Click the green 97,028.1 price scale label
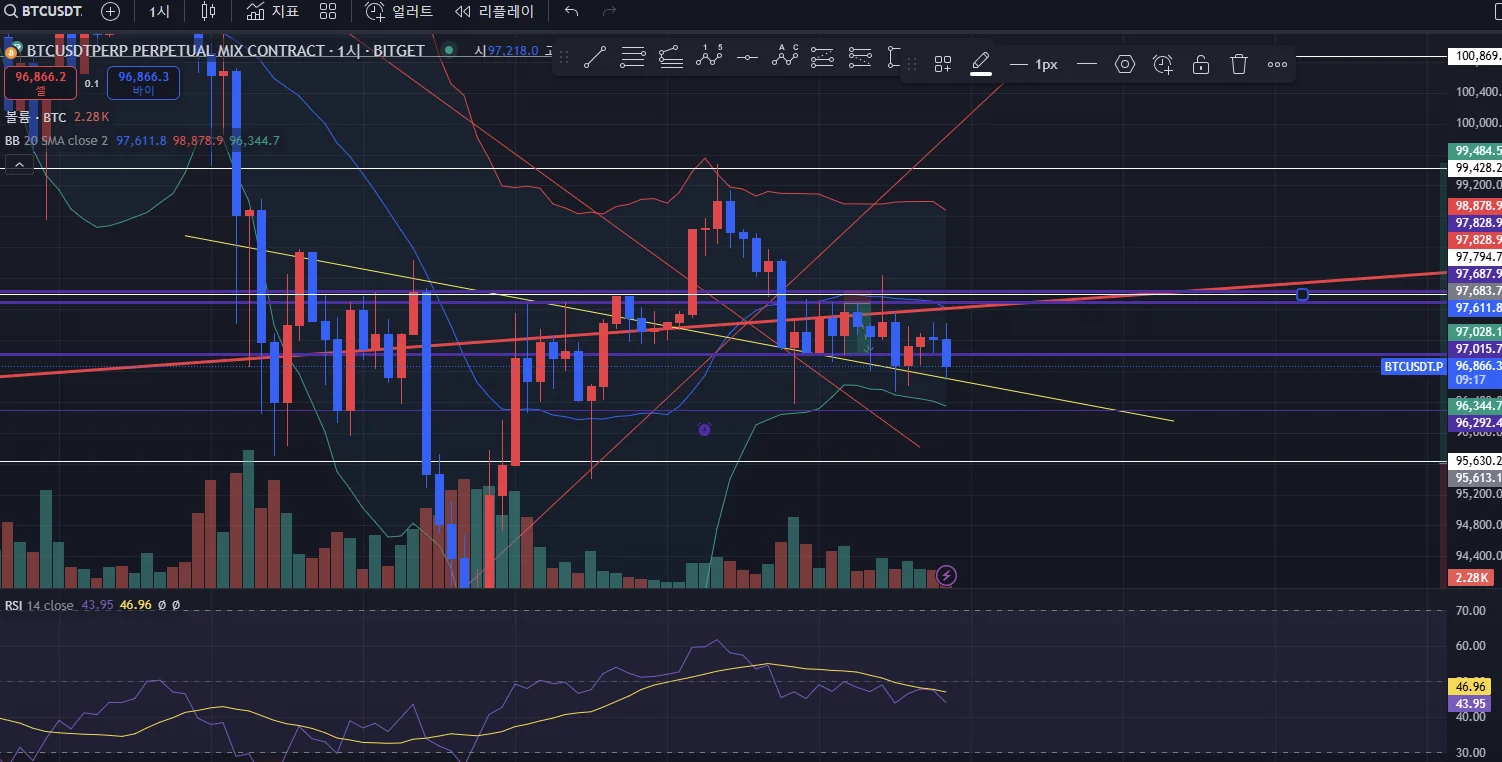This screenshot has width=1502, height=762. click(x=1476, y=331)
